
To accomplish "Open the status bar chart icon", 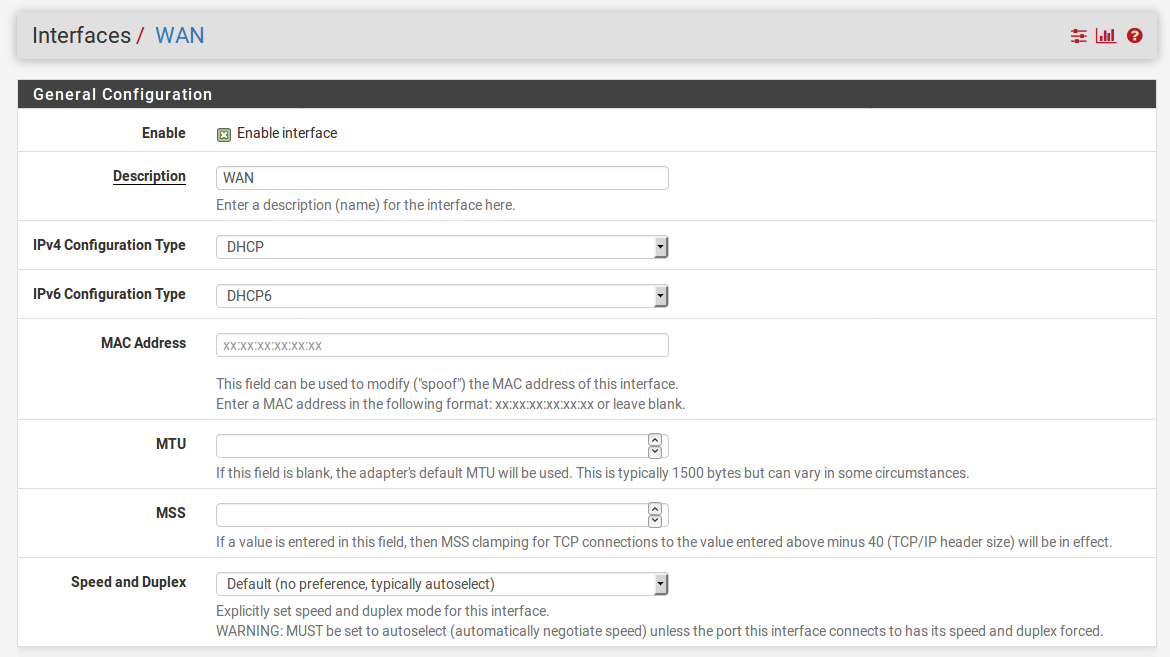I will 1106,36.
